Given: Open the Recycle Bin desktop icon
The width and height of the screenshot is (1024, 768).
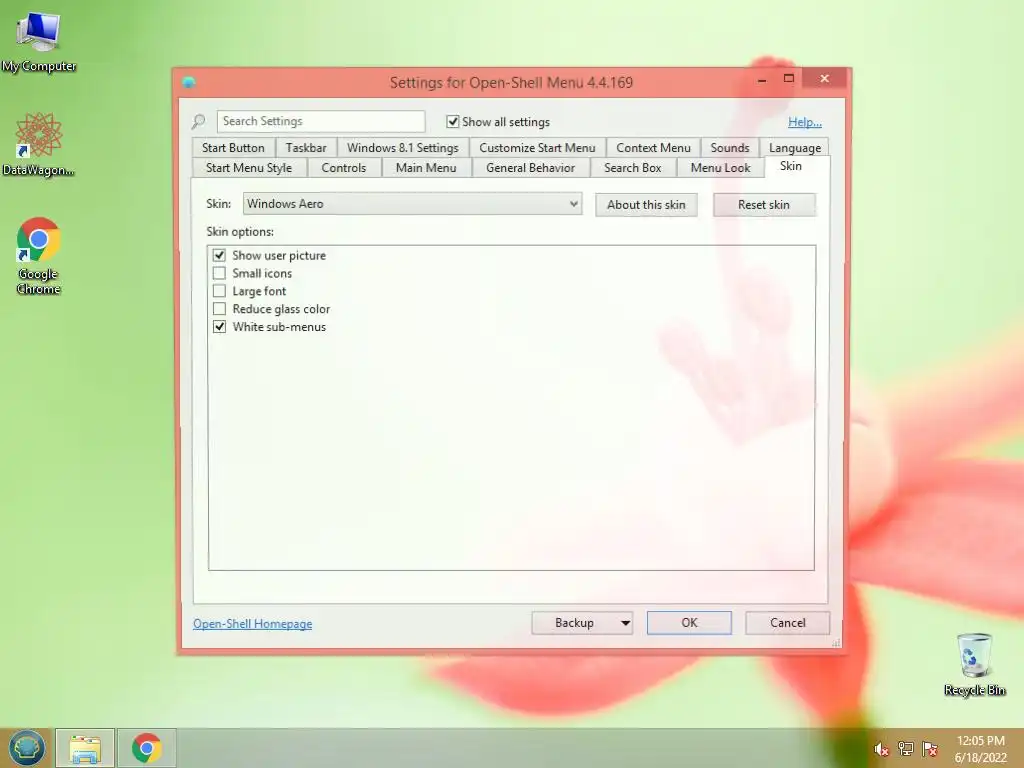Looking at the screenshot, I should click(974, 664).
